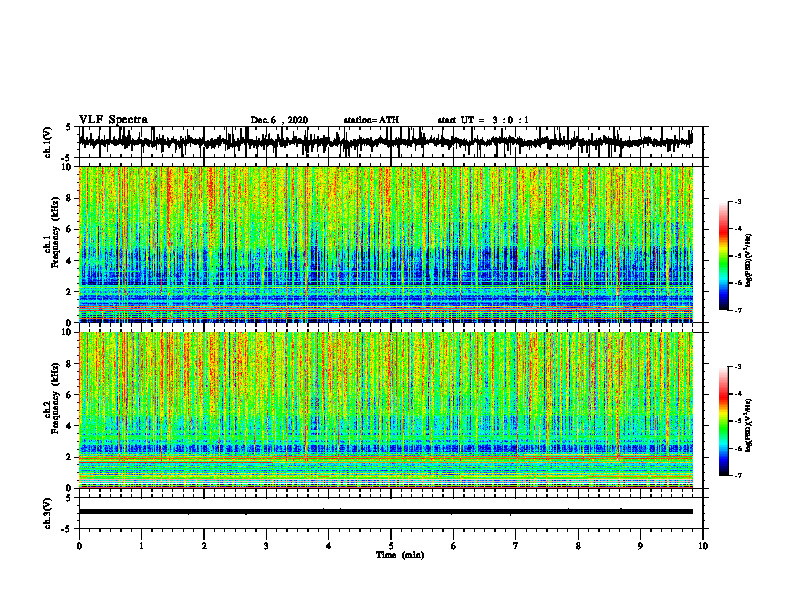The height and width of the screenshot is (612, 792).
Task: Click the "ch.1(V)" waveform axis label
Action: point(48,142)
